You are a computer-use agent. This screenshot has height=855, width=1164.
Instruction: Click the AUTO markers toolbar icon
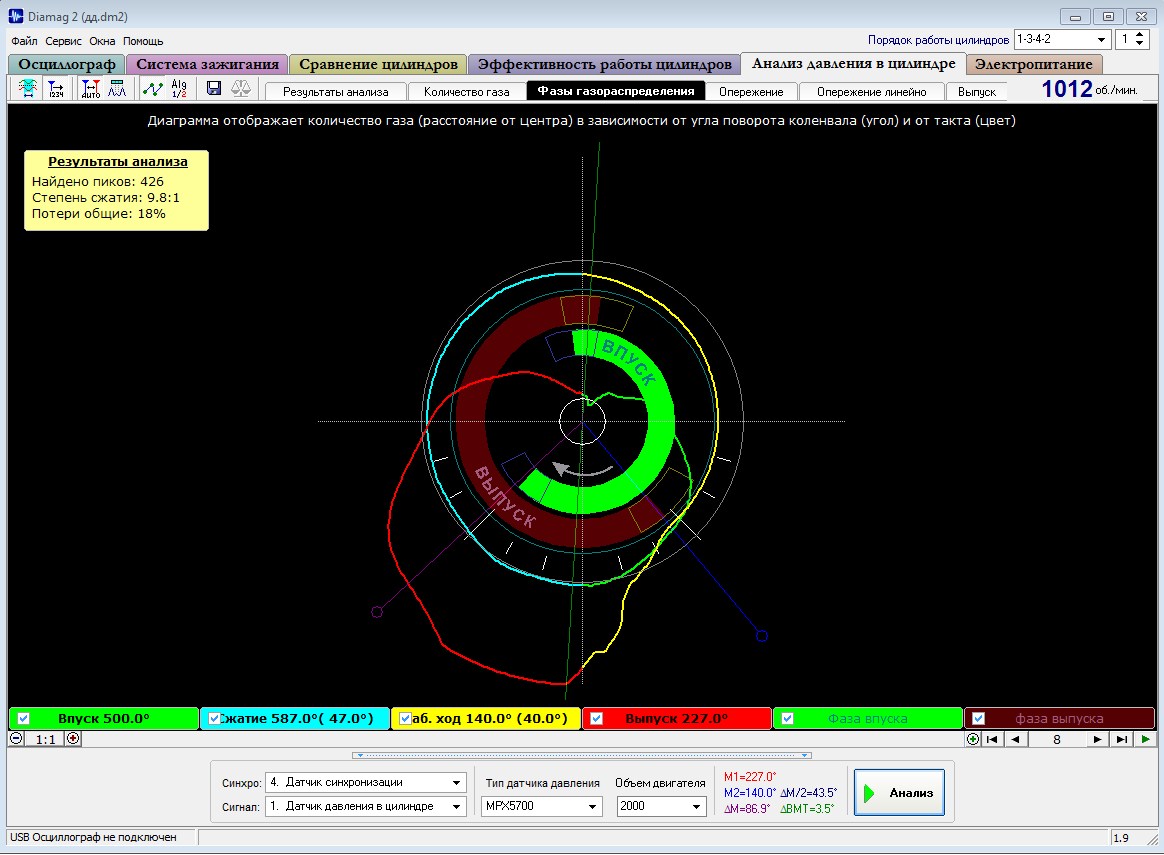click(91, 89)
